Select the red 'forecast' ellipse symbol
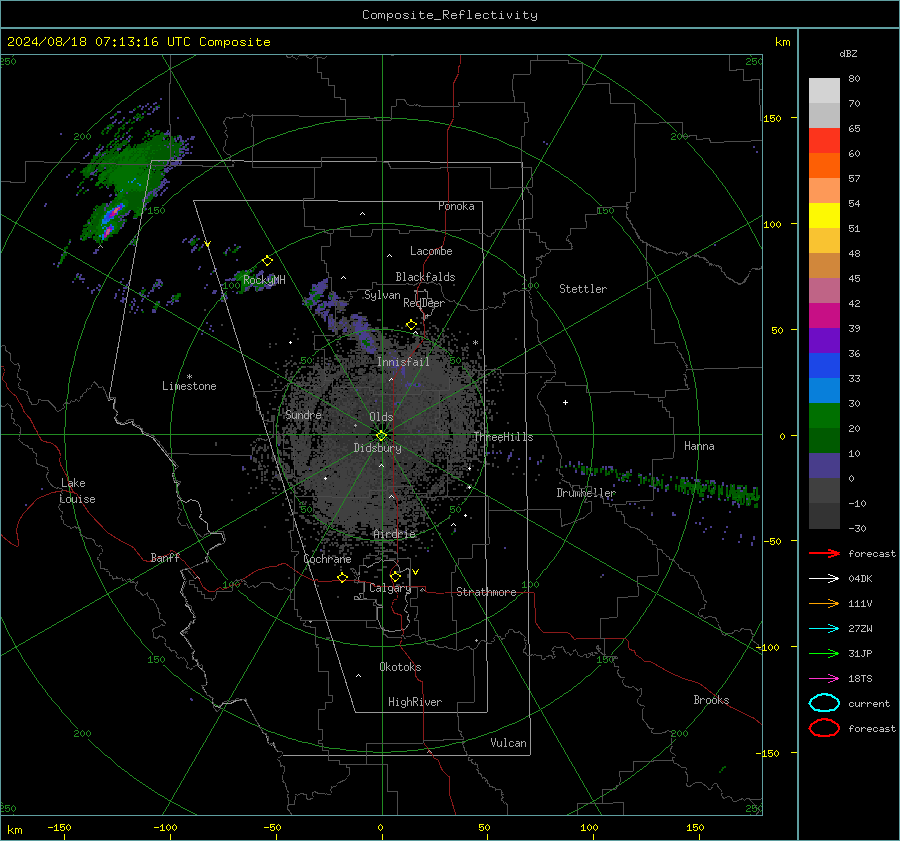The image size is (900, 841). coord(824,728)
